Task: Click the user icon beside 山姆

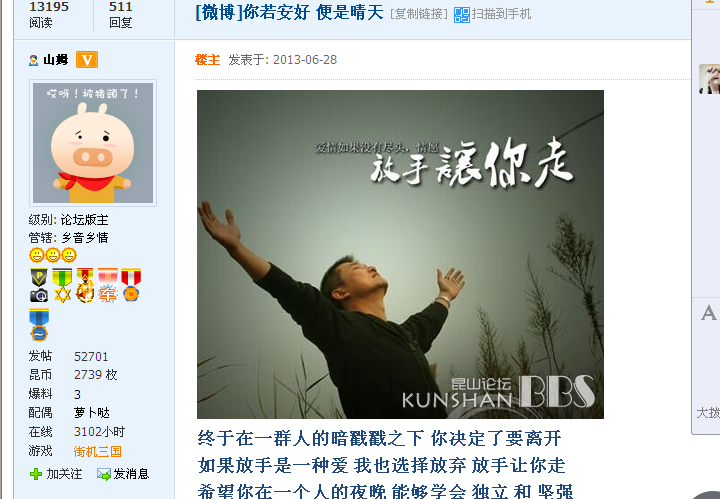Action: (x=34, y=60)
